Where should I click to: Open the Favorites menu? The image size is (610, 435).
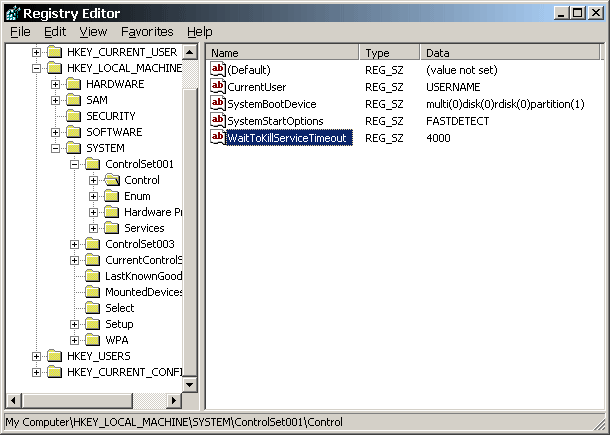[x=147, y=32]
